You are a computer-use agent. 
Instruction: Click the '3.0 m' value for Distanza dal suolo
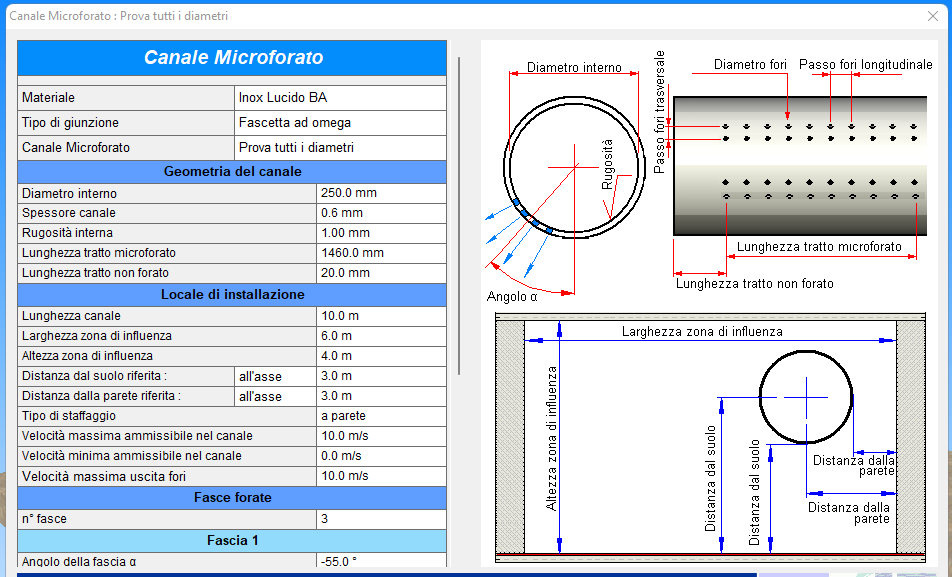click(381, 376)
